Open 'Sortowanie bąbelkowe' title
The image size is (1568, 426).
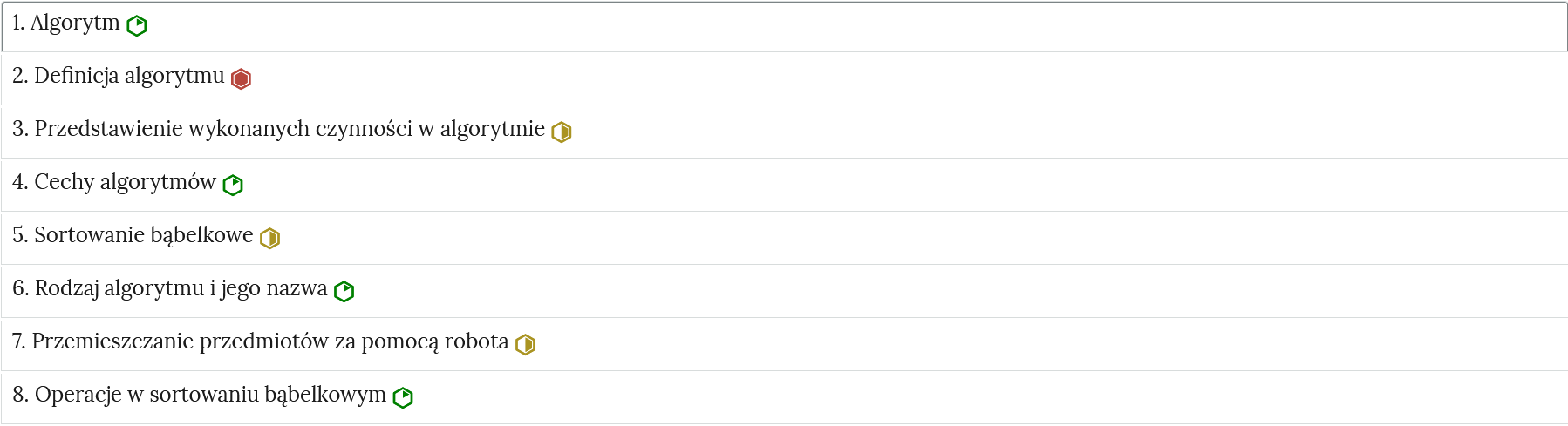pyautogui.click(x=144, y=236)
